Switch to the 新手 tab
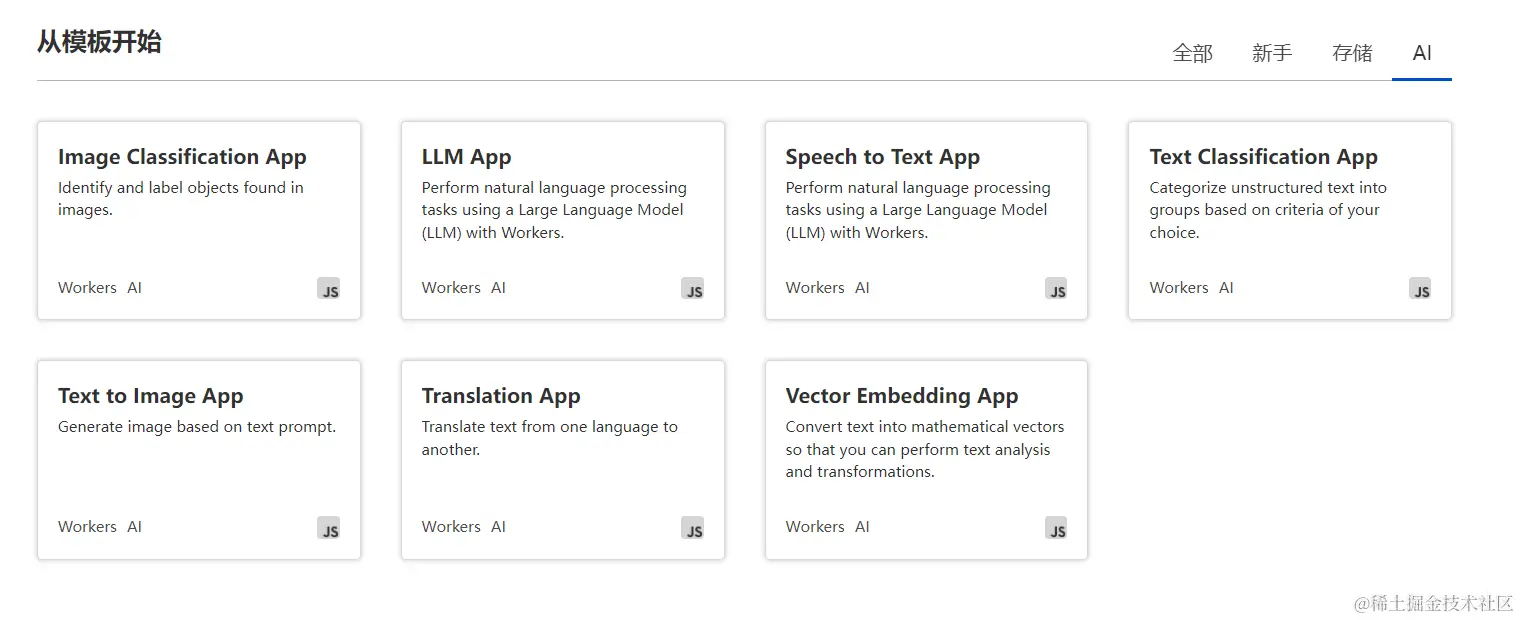 pos(1272,53)
